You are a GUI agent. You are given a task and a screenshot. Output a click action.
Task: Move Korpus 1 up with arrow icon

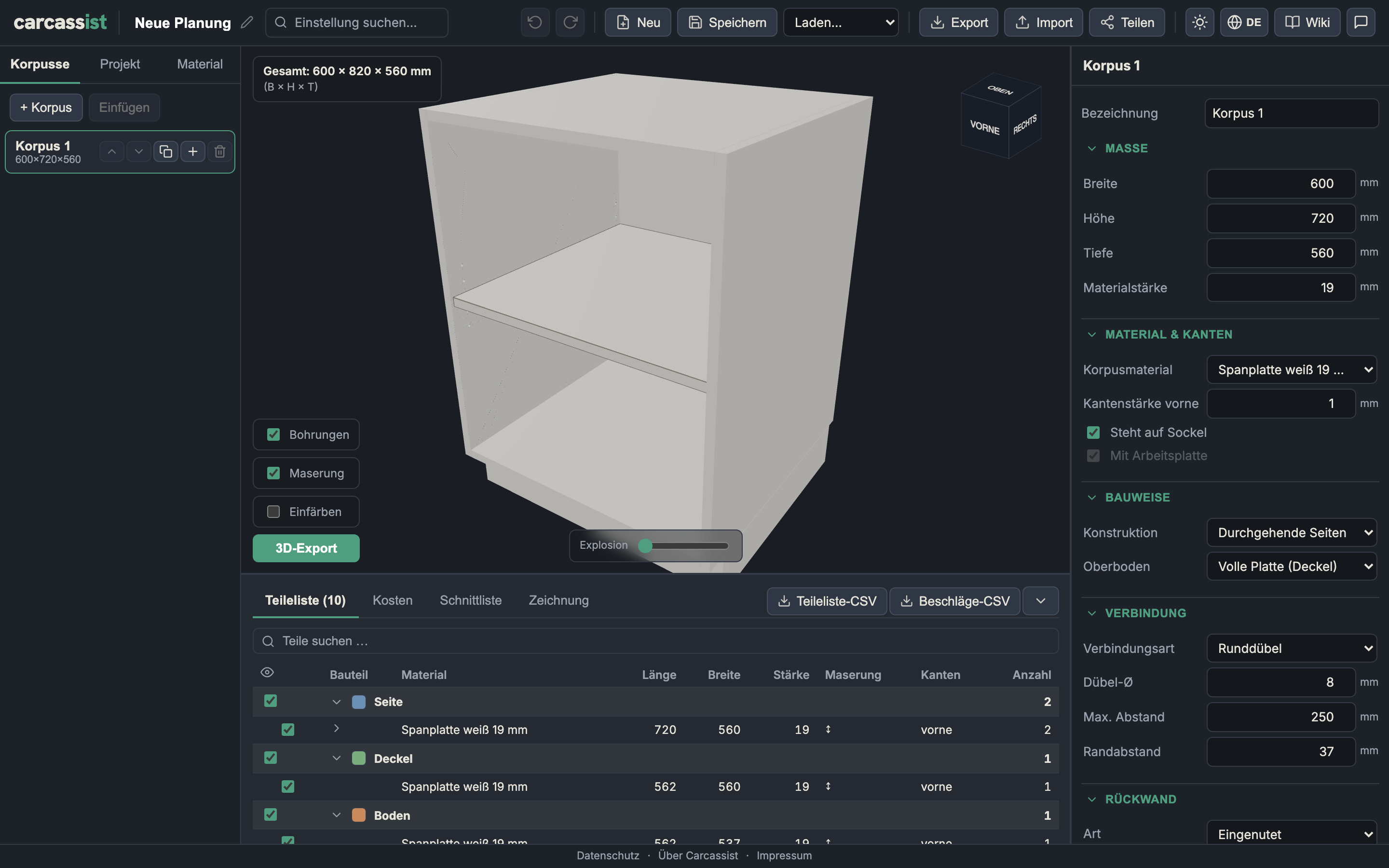(x=112, y=151)
